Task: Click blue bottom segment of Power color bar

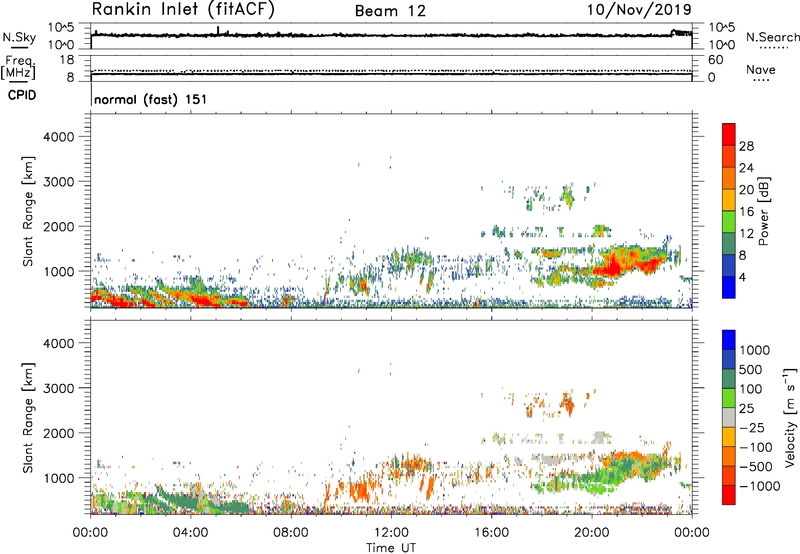Action: point(729,287)
